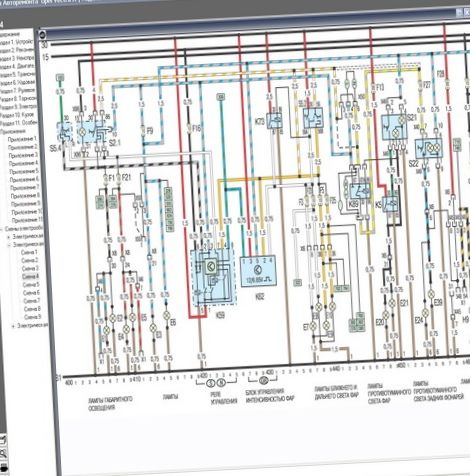The width and height of the screenshot is (470, 476).
Task: Select Приложение 5 in the tree
Action: tap(24, 171)
